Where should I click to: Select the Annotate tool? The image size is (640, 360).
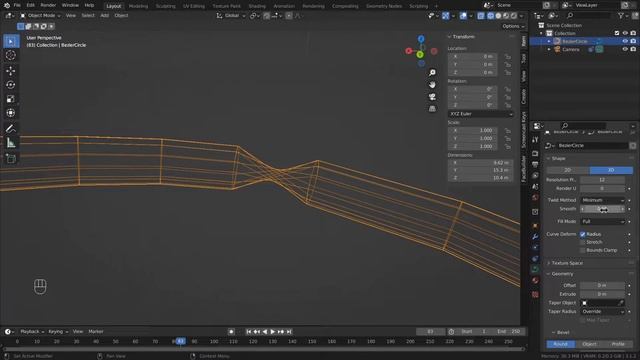(11, 129)
